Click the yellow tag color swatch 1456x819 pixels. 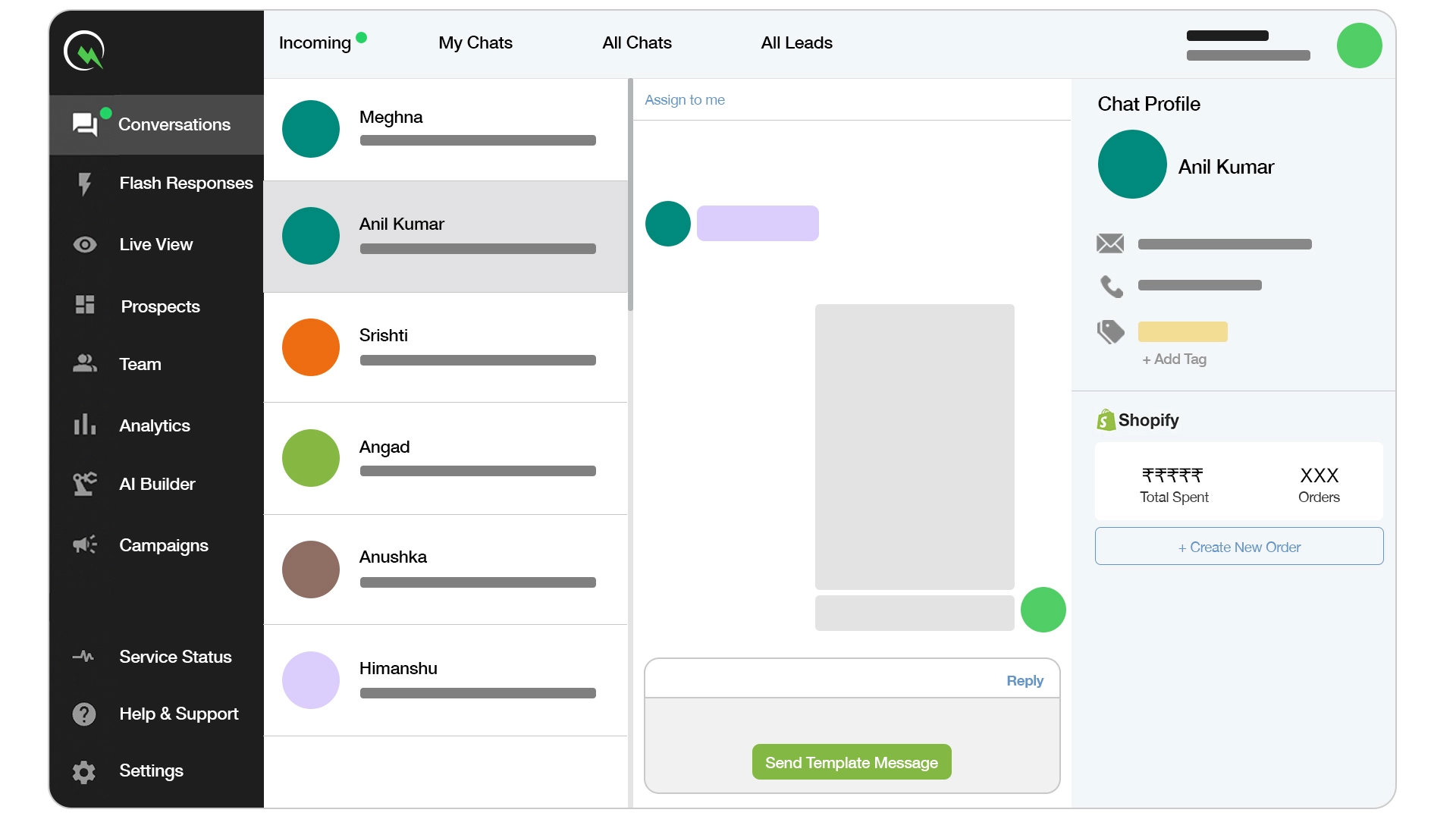tap(1183, 331)
